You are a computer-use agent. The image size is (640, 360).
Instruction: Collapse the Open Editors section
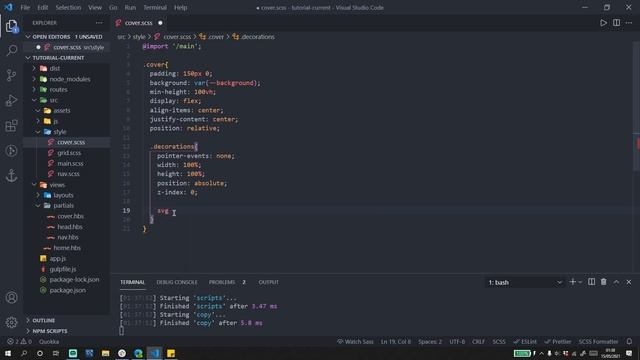pos(67,37)
